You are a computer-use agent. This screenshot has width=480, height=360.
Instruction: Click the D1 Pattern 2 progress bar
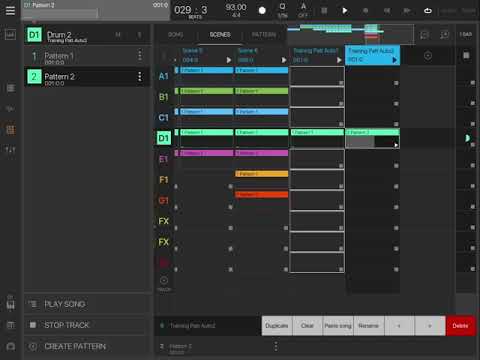(95, 10)
